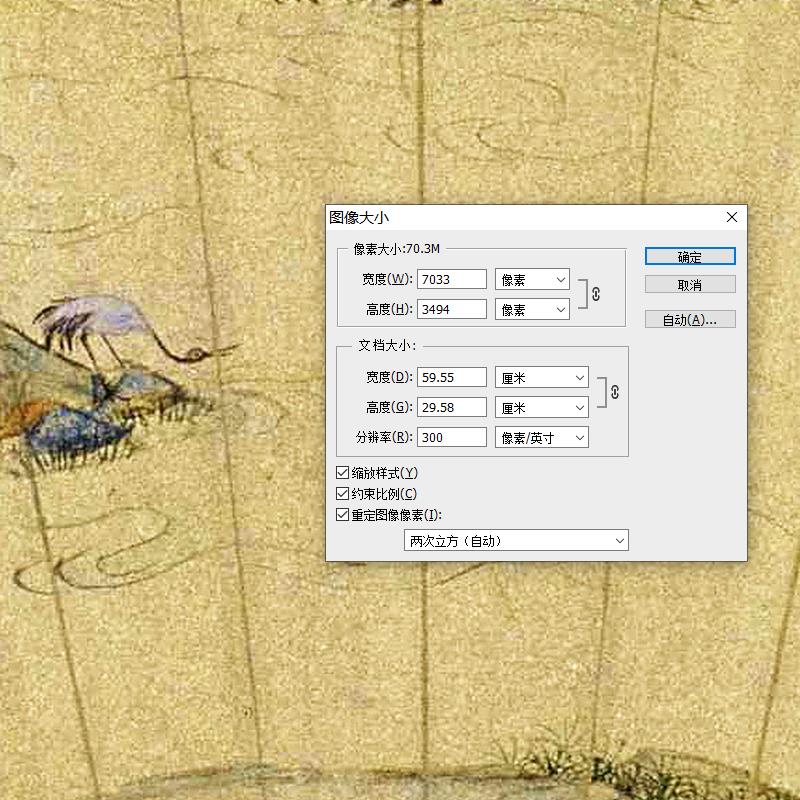Click the 取消 button

click(690, 285)
